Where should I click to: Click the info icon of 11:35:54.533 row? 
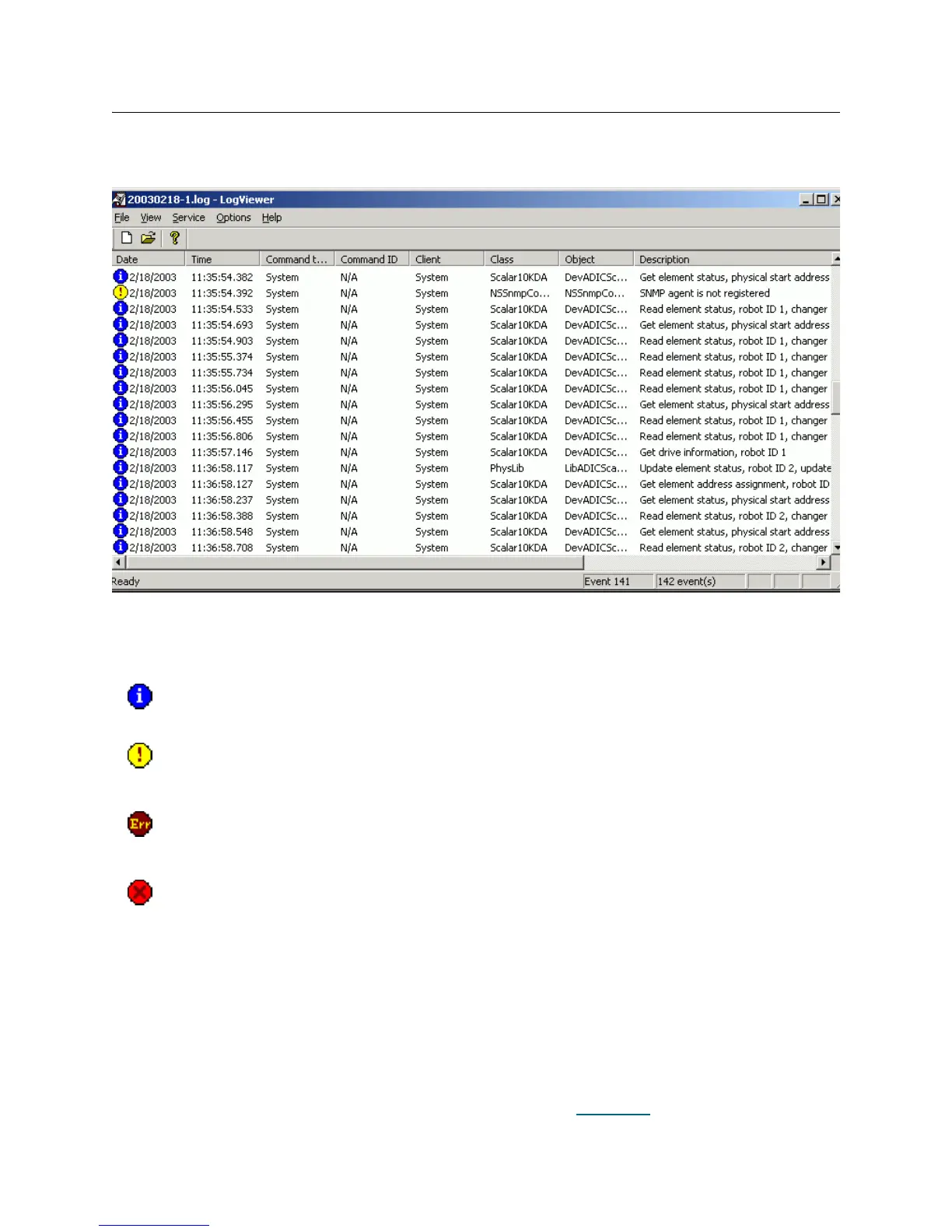coord(121,308)
